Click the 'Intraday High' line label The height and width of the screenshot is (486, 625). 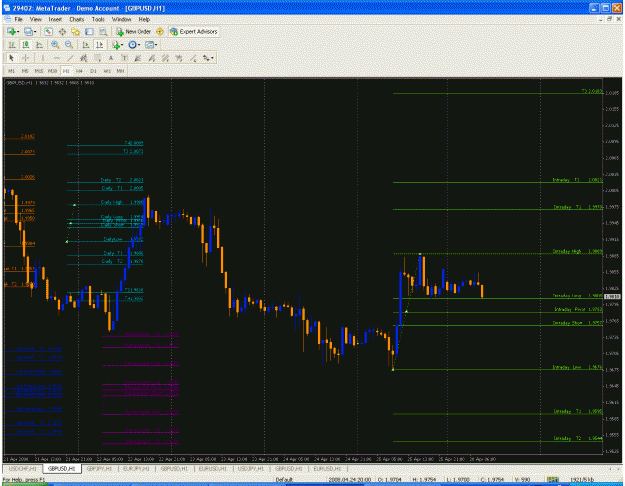coord(566,251)
